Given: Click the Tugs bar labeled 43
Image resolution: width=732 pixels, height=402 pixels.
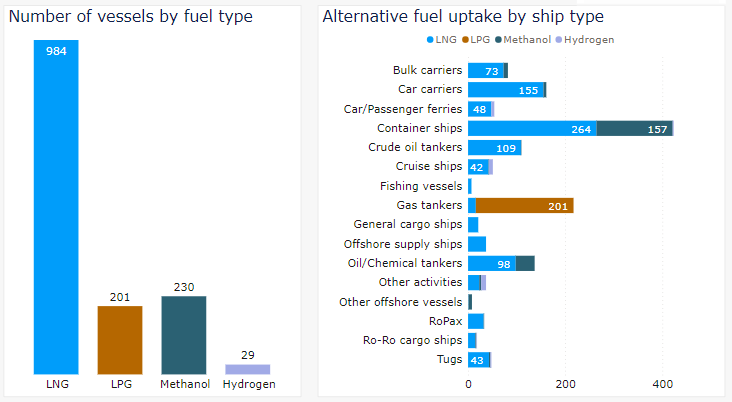Looking at the screenshot, I should 478,359.
